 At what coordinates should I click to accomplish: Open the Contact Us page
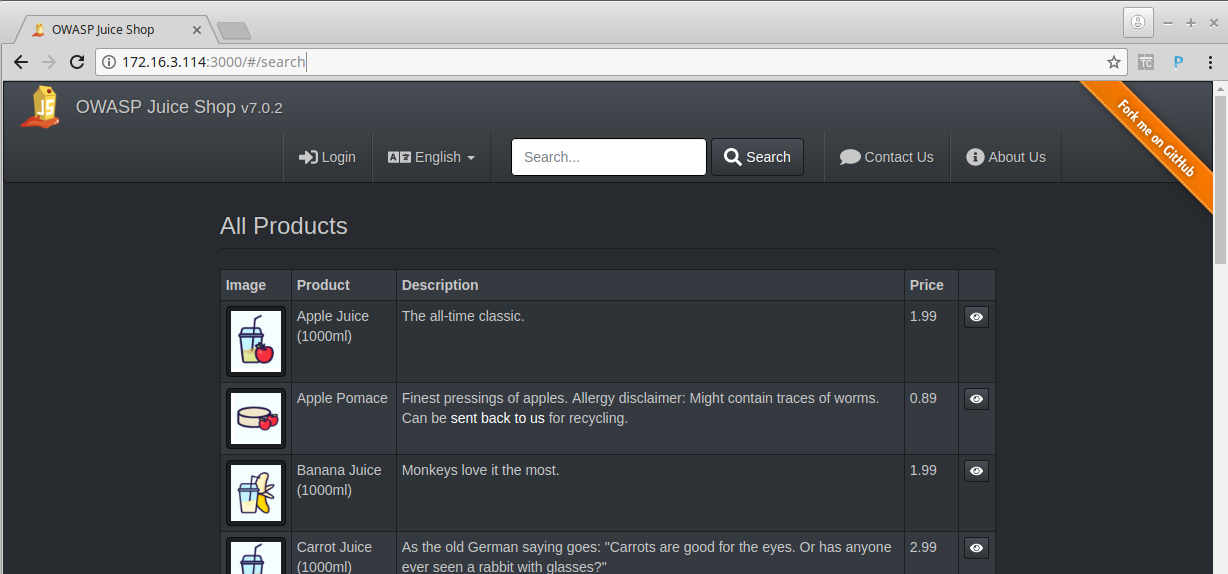tap(887, 157)
